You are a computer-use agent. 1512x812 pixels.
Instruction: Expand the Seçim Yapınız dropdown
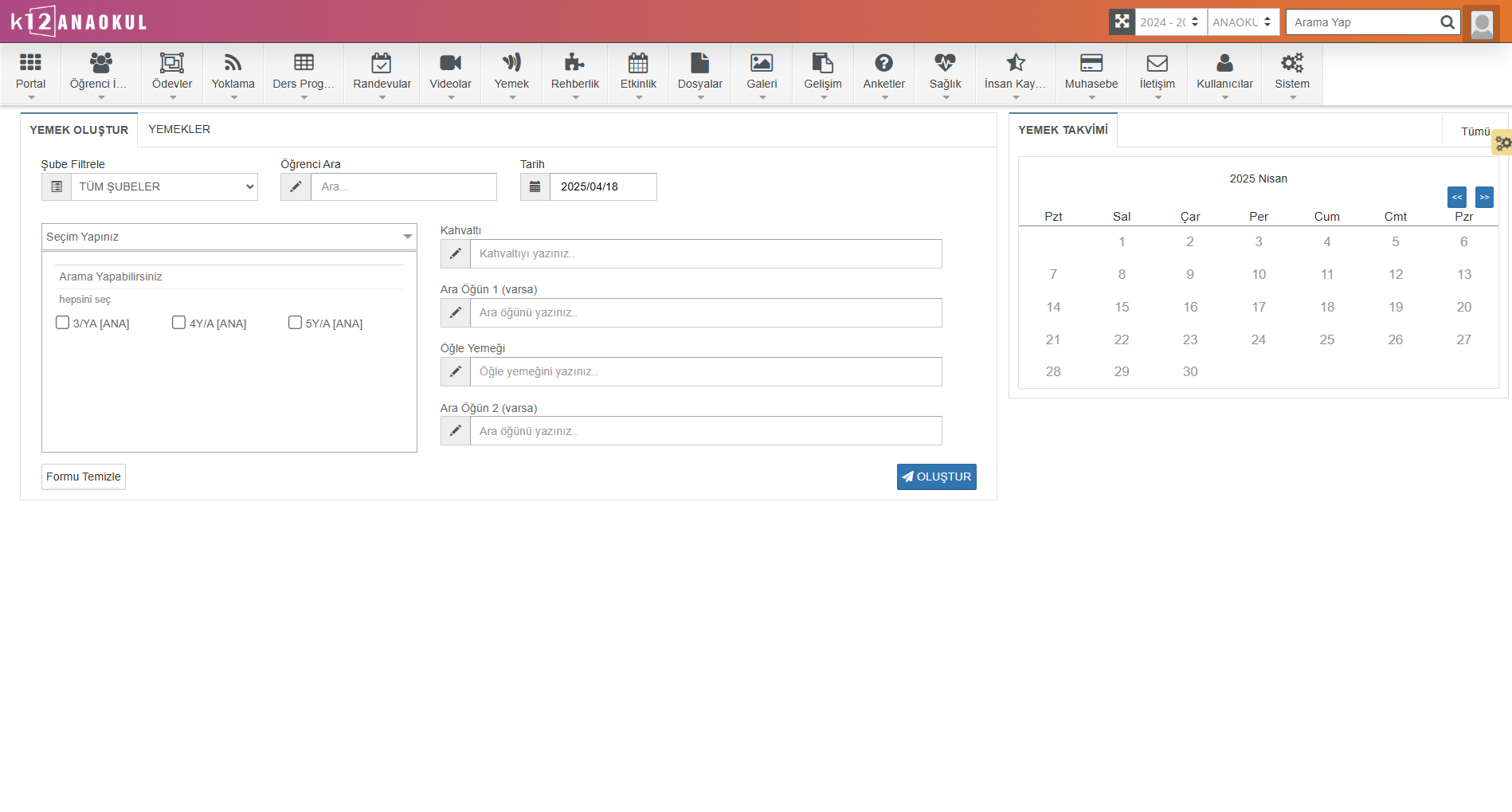tap(229, 237)
